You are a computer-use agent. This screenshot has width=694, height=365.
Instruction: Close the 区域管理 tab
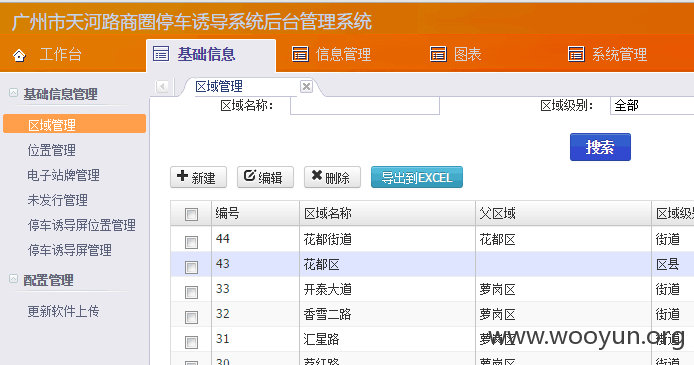(306, 86)
